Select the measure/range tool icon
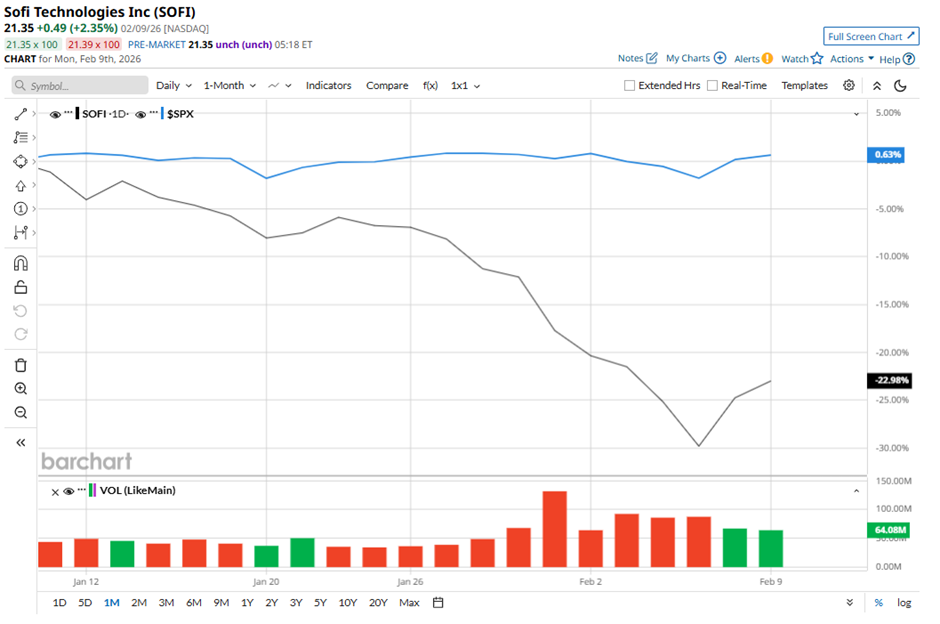This screenshot has height=624, width=940. 20,233
